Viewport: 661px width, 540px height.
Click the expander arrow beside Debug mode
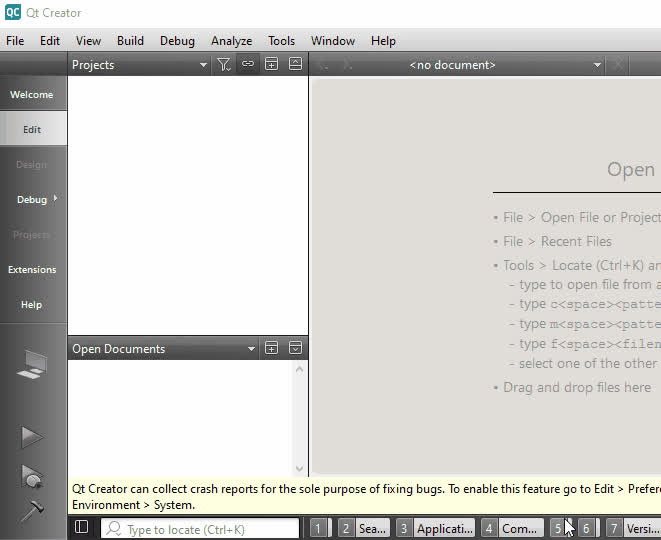55,198
